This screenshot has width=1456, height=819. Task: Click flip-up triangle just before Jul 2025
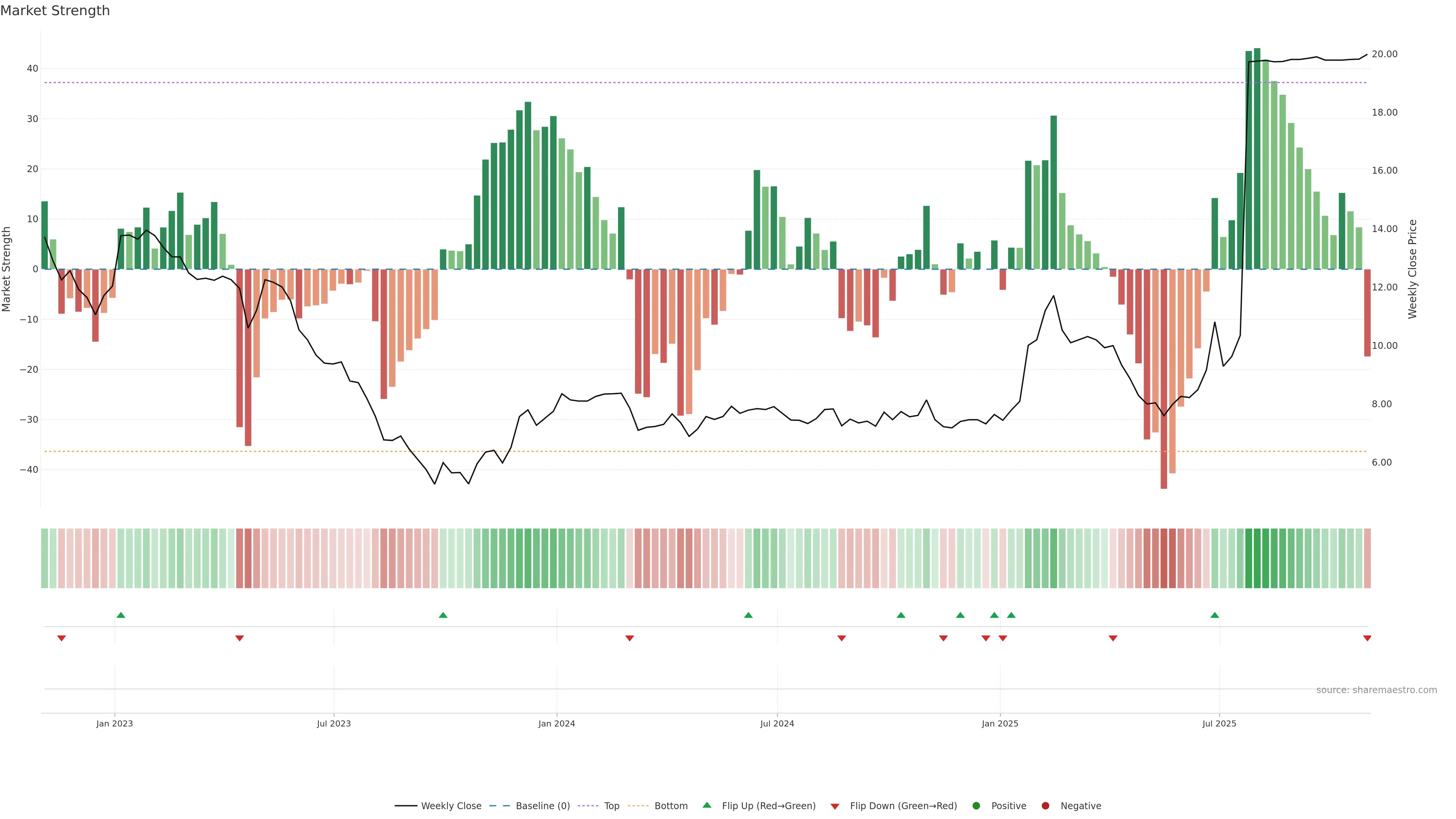1214,615
